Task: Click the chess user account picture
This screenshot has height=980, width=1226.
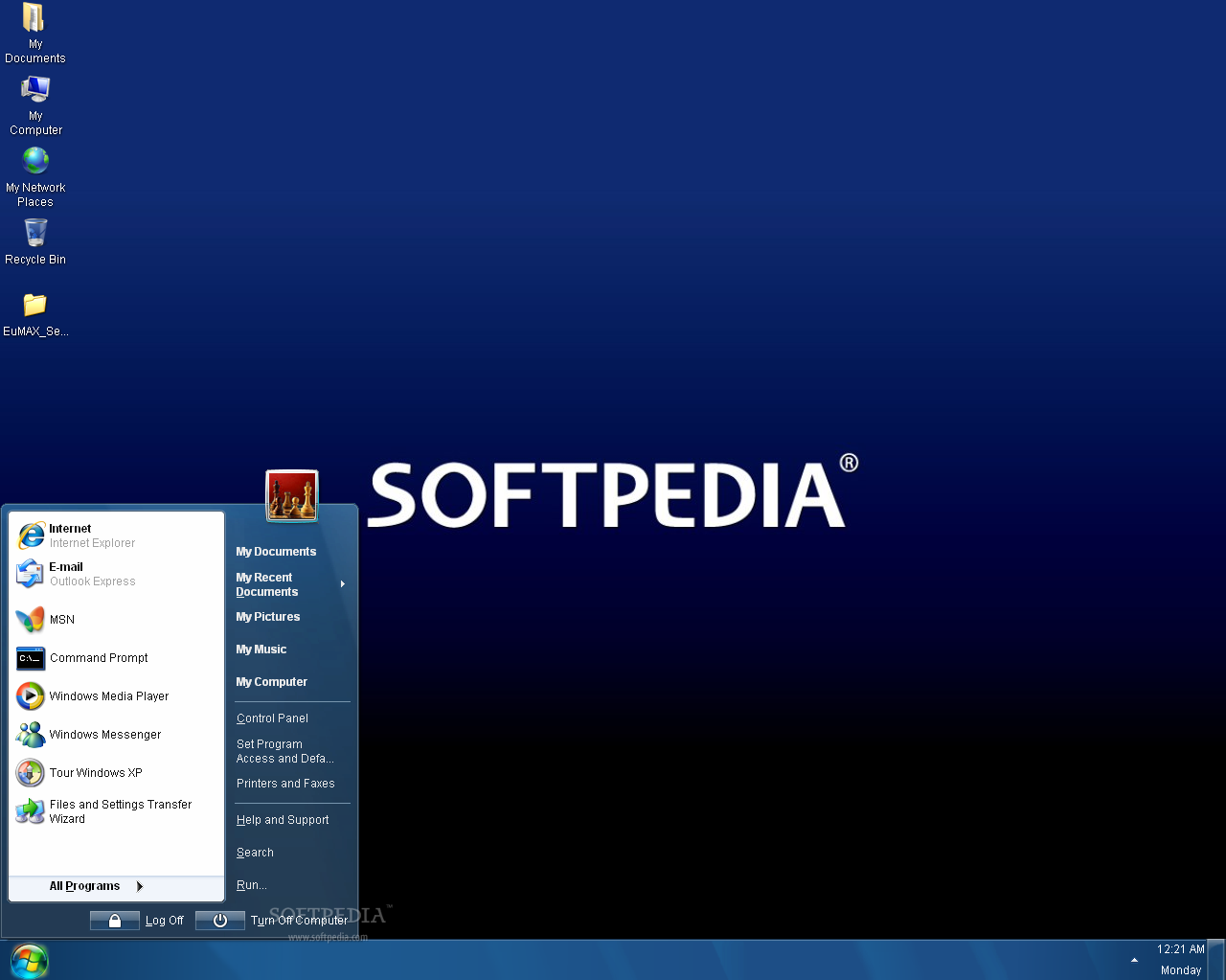Action: click(292, 496)
